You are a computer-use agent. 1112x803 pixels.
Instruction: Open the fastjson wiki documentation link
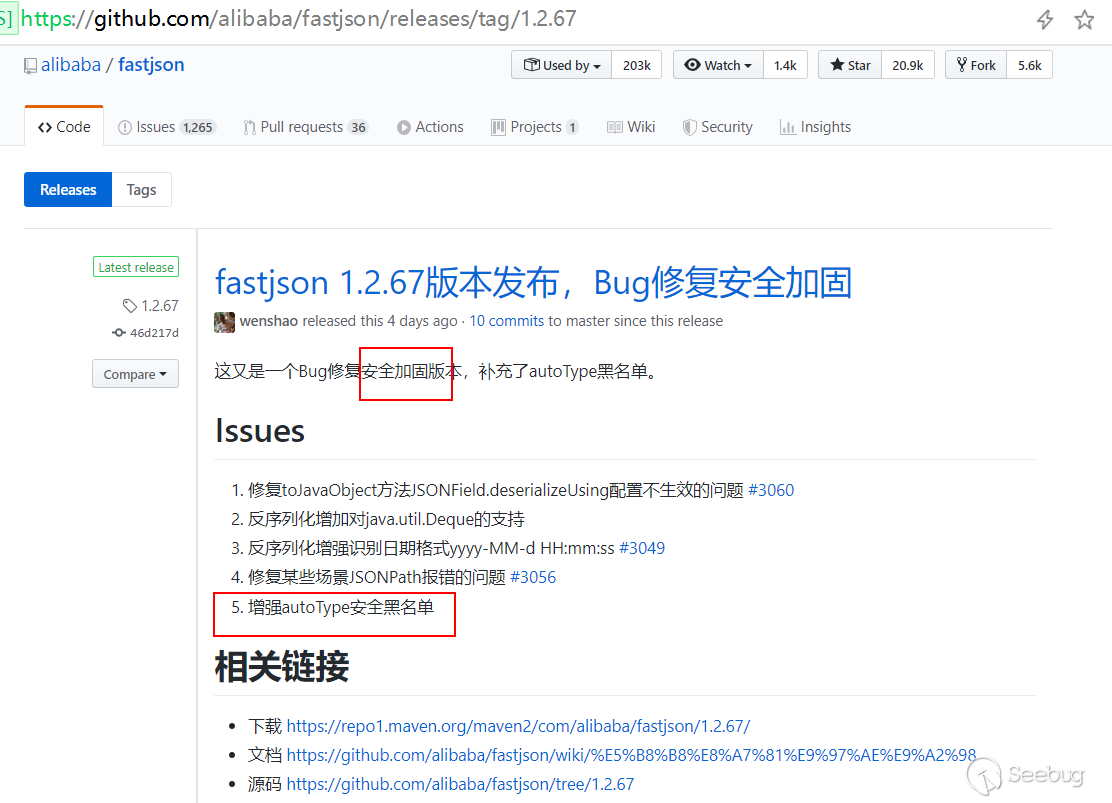tap(631, 755)
